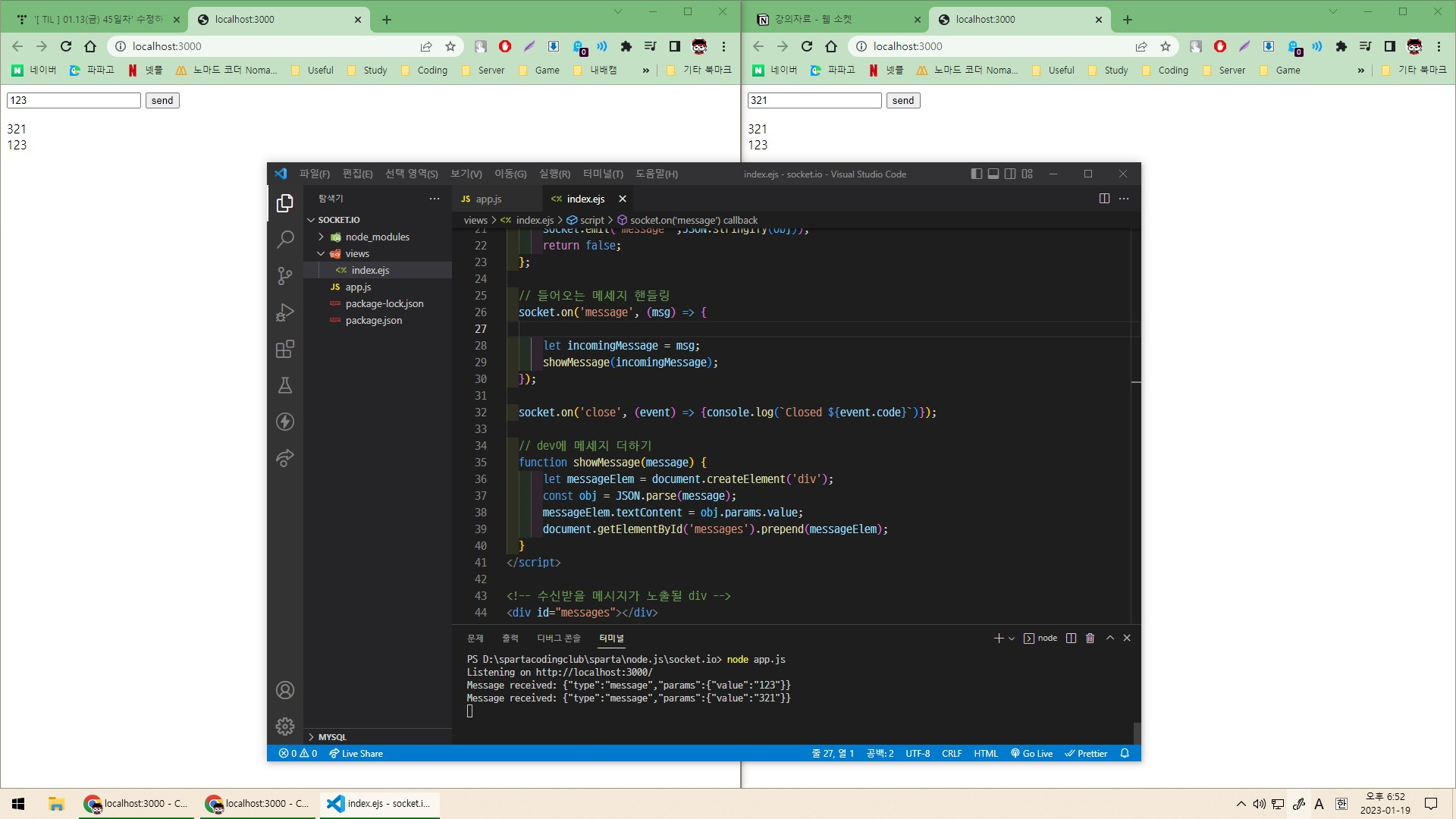Maximize the terminal panel size
Viewport: 1456px width, 819px height.
1110,639
